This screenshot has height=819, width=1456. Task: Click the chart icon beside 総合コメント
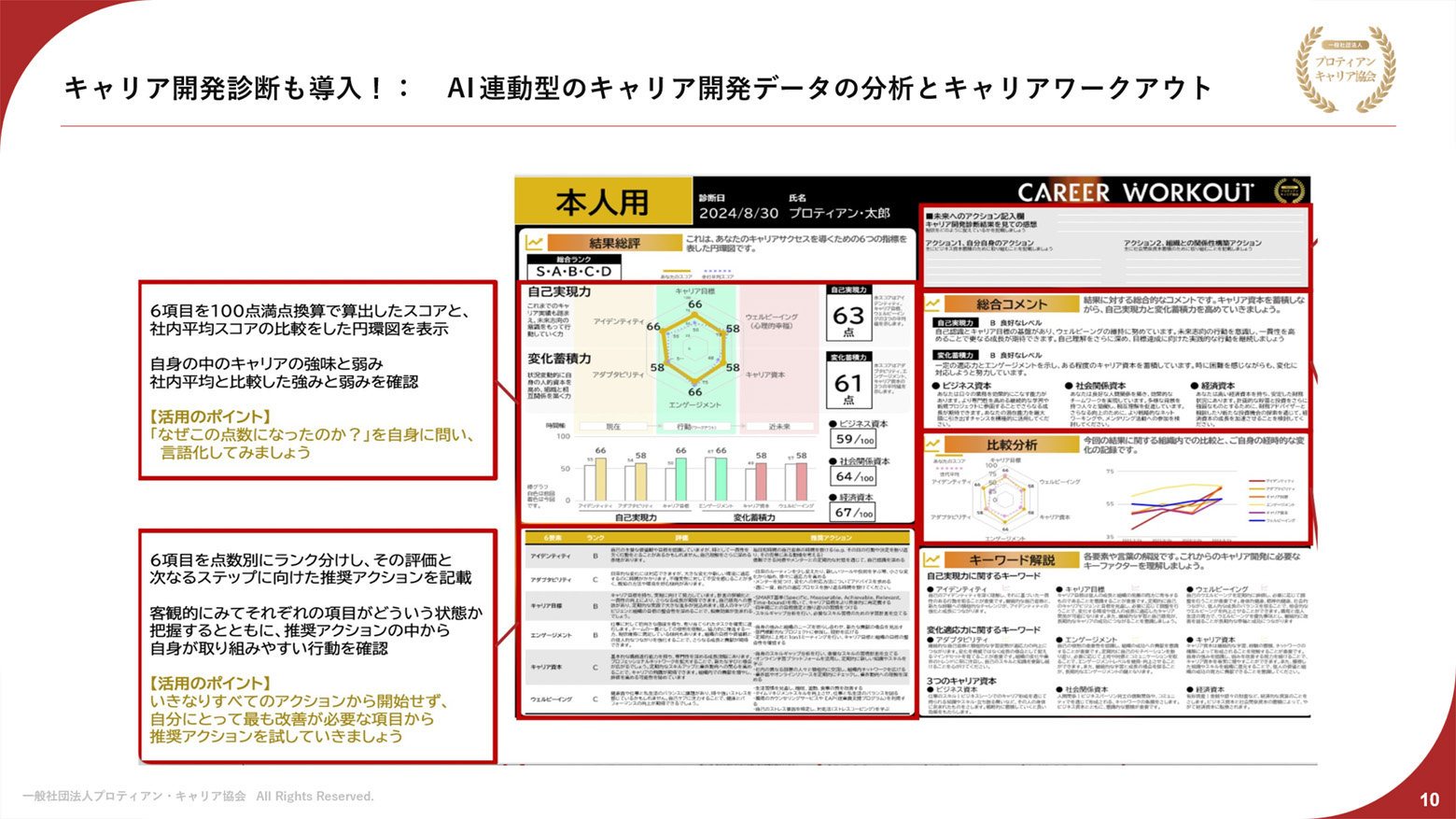coord(932,304)
